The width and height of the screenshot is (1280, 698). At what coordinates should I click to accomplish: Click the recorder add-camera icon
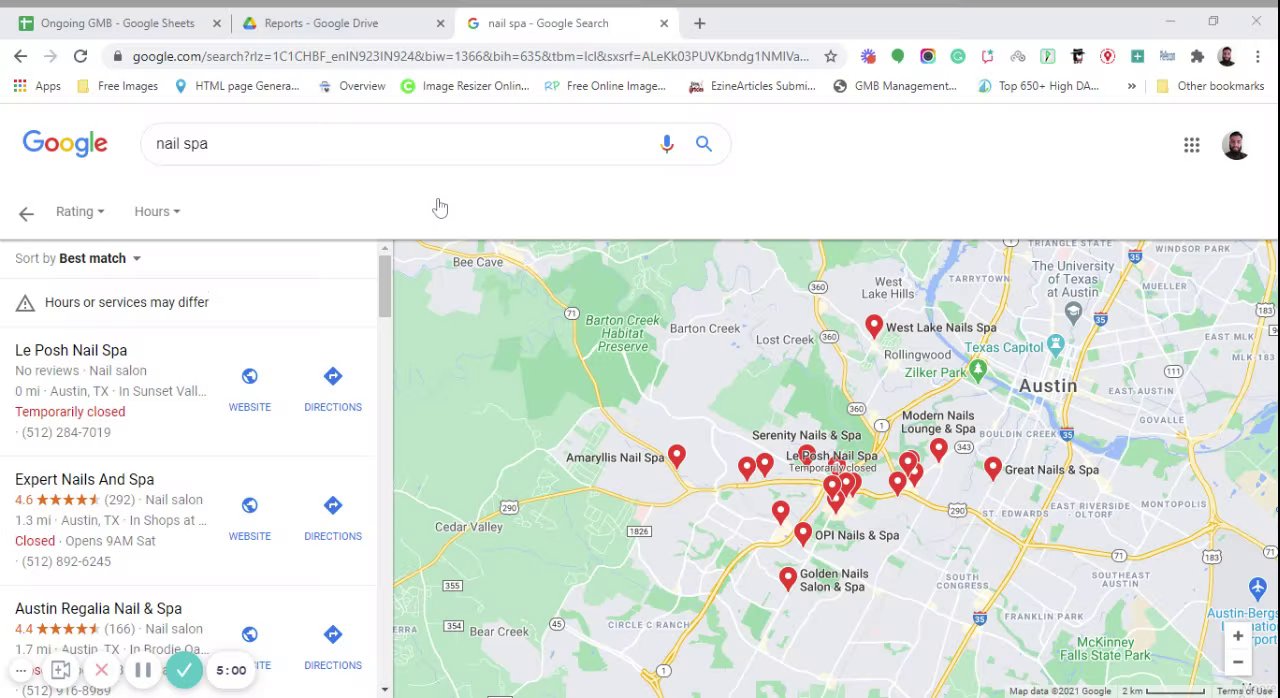tap(60, 670)
